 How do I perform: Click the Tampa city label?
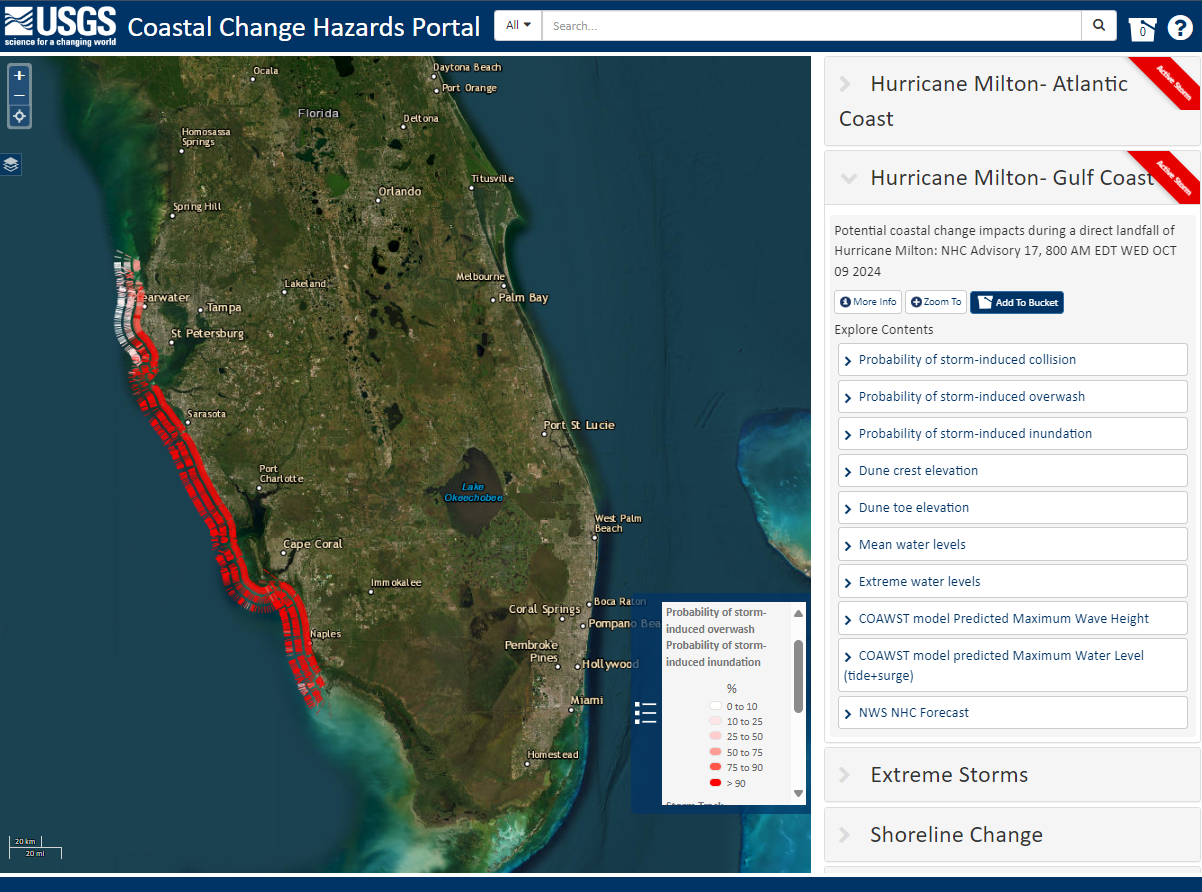[x=224, y=308]
